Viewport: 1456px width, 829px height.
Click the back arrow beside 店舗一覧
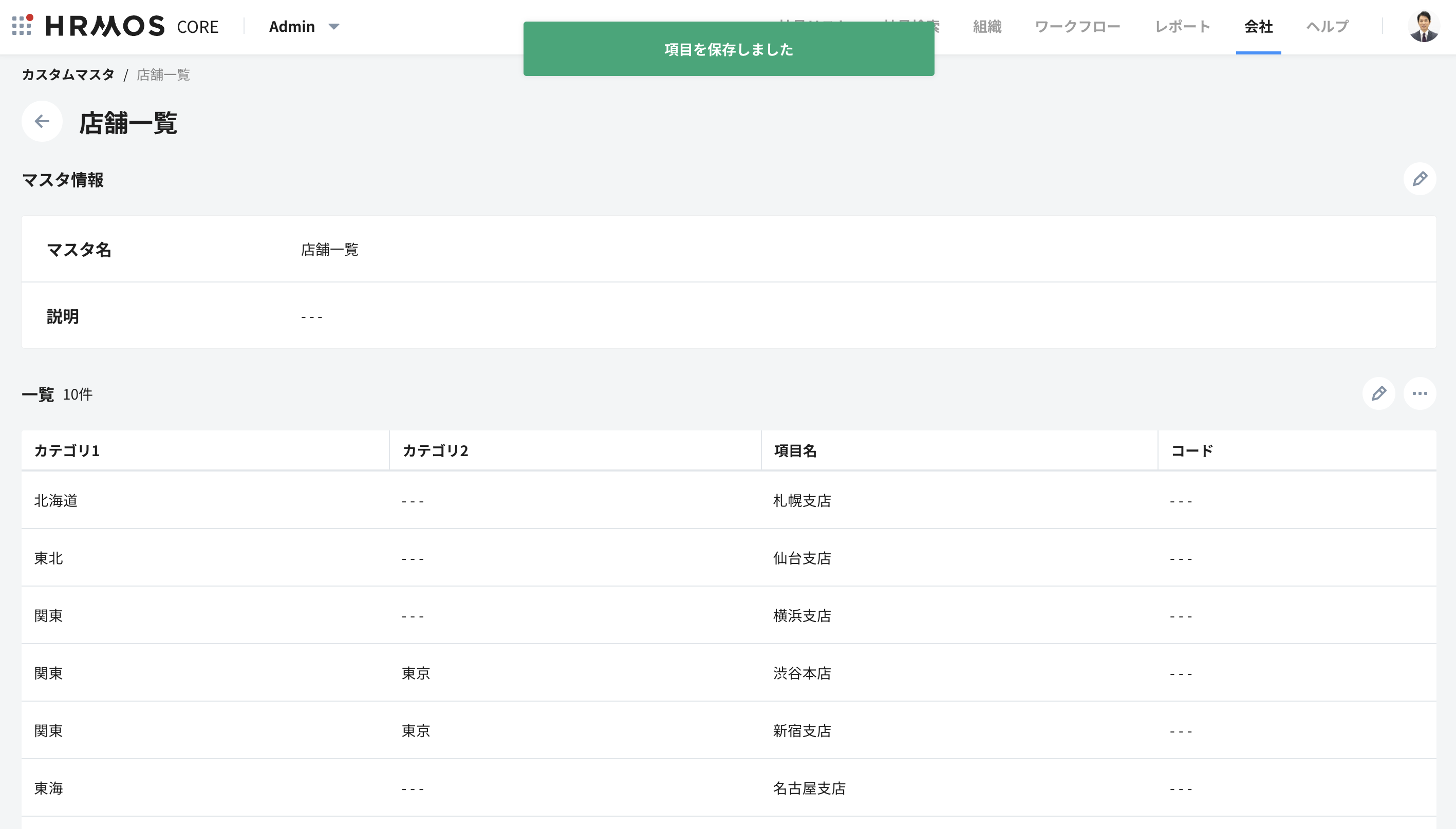42,121
